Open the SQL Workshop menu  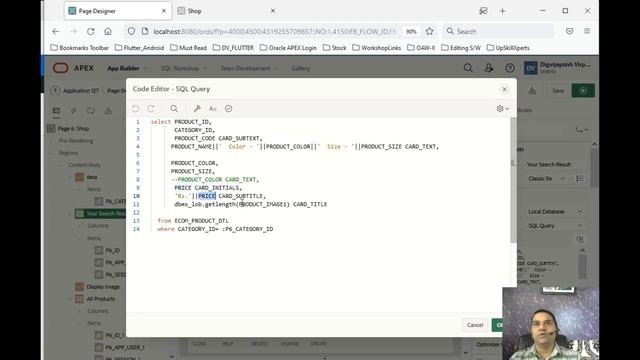pos(183,68)
